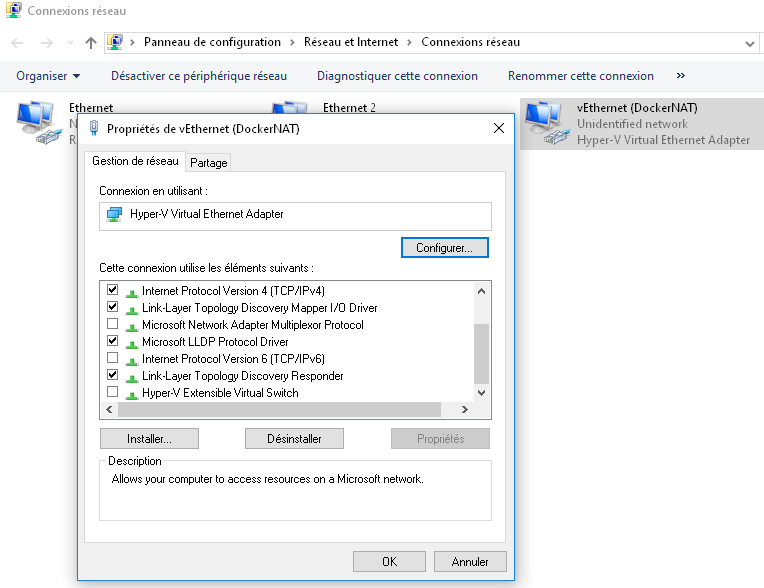764x588 pixels.
Task: Confirm with the OK button
Action: coord(389,562)
